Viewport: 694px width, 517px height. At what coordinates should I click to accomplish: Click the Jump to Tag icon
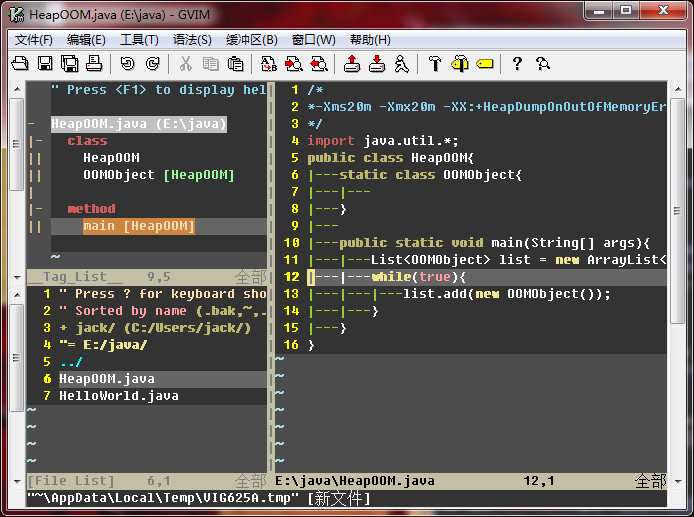point(485,64)
